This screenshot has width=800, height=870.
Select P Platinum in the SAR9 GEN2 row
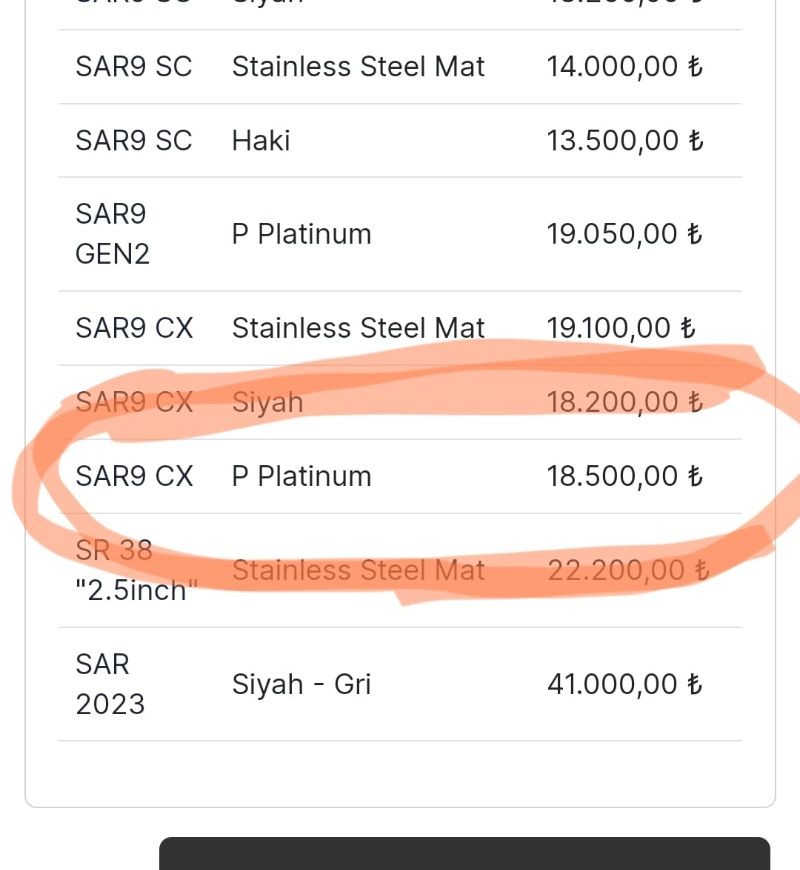[301, 234]
